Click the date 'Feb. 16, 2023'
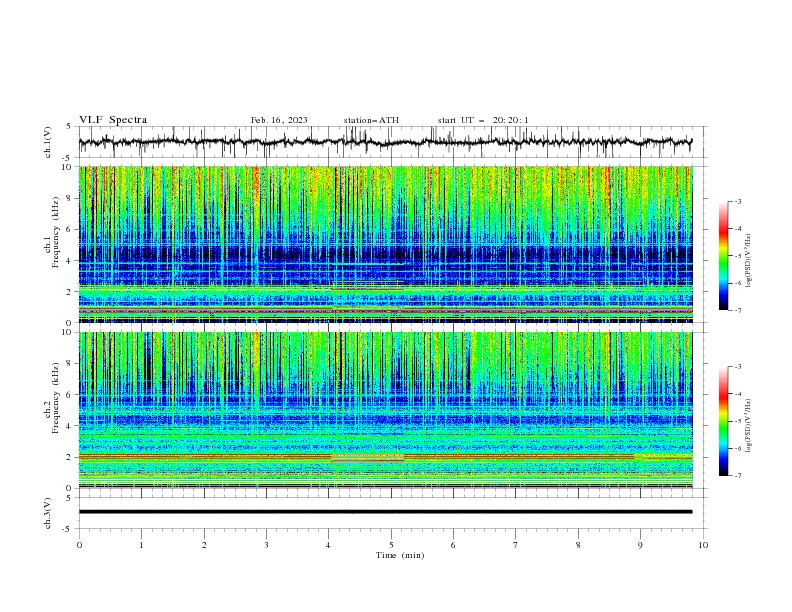 tap(279, 120)
